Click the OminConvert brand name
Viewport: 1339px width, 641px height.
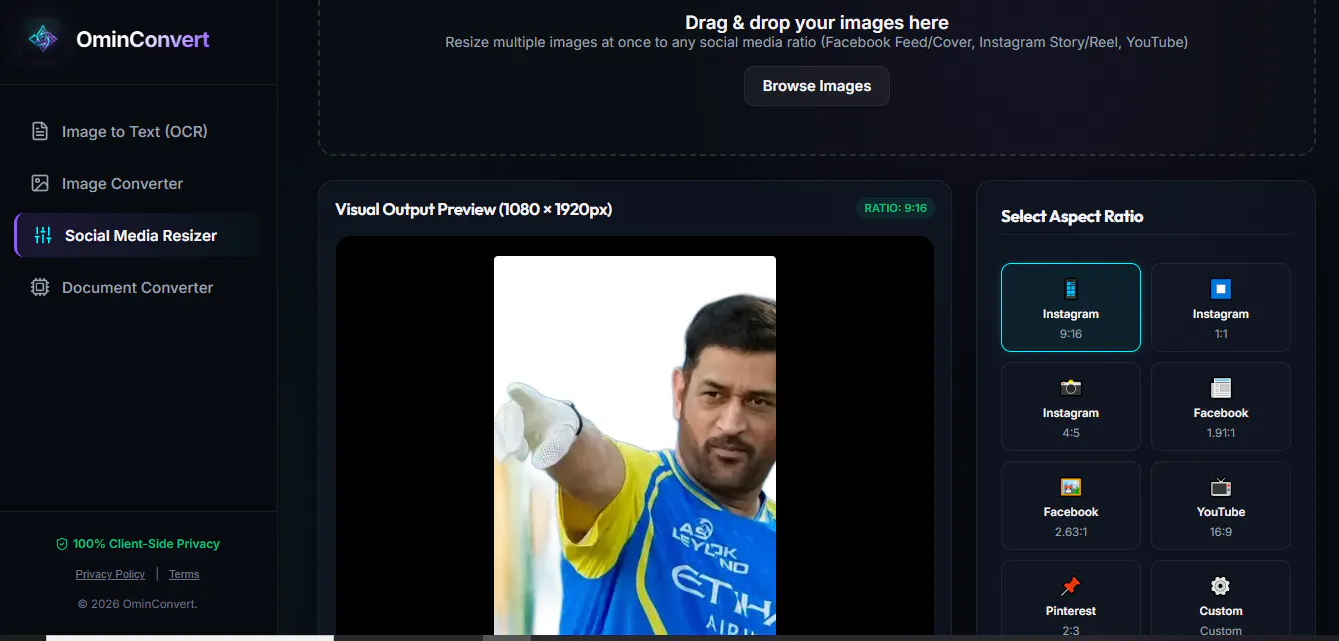[x=143, y=40]
